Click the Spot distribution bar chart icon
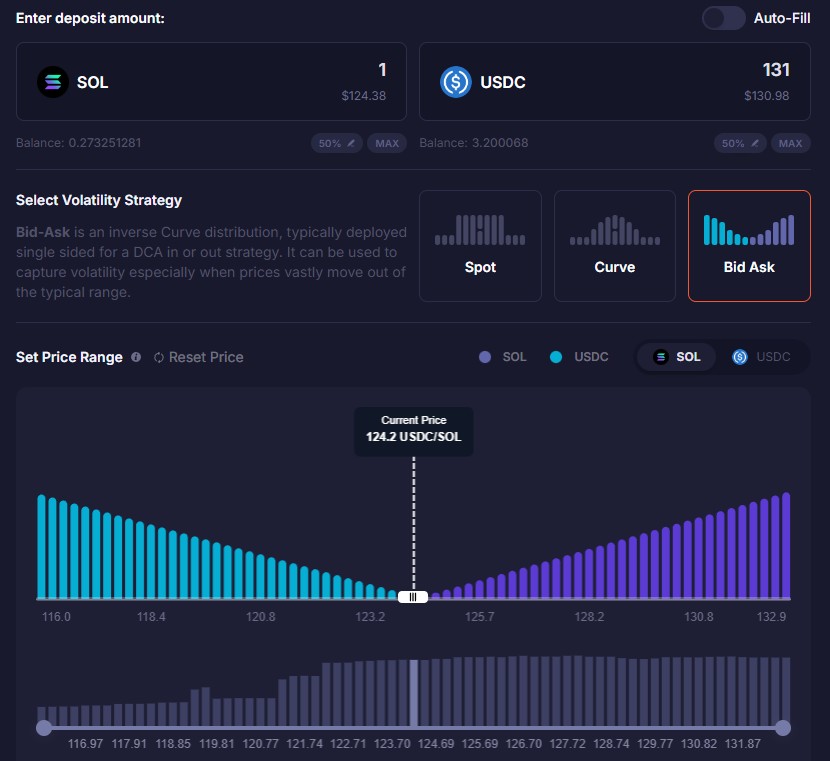This screenshot has width=830, height=761. (480, 230)
